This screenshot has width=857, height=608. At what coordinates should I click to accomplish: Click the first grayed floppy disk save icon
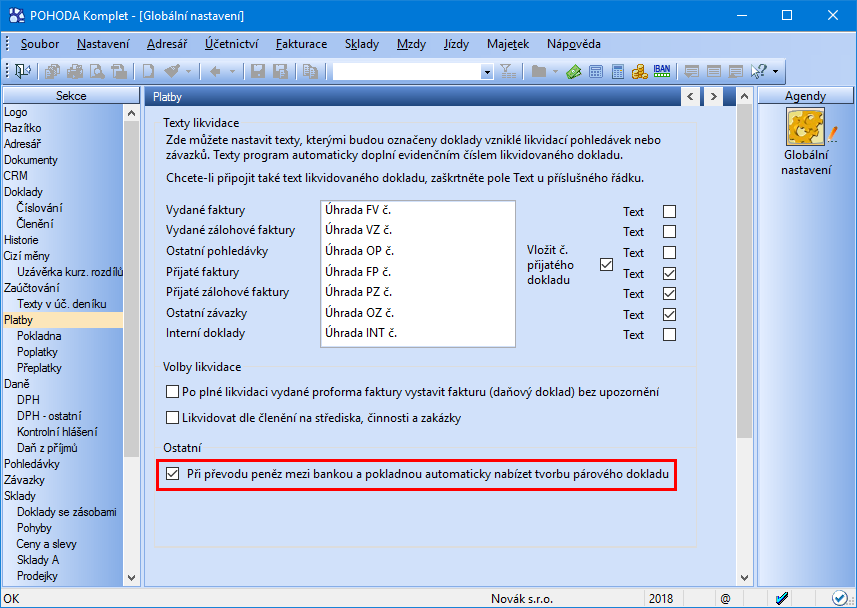pos(257,71)
